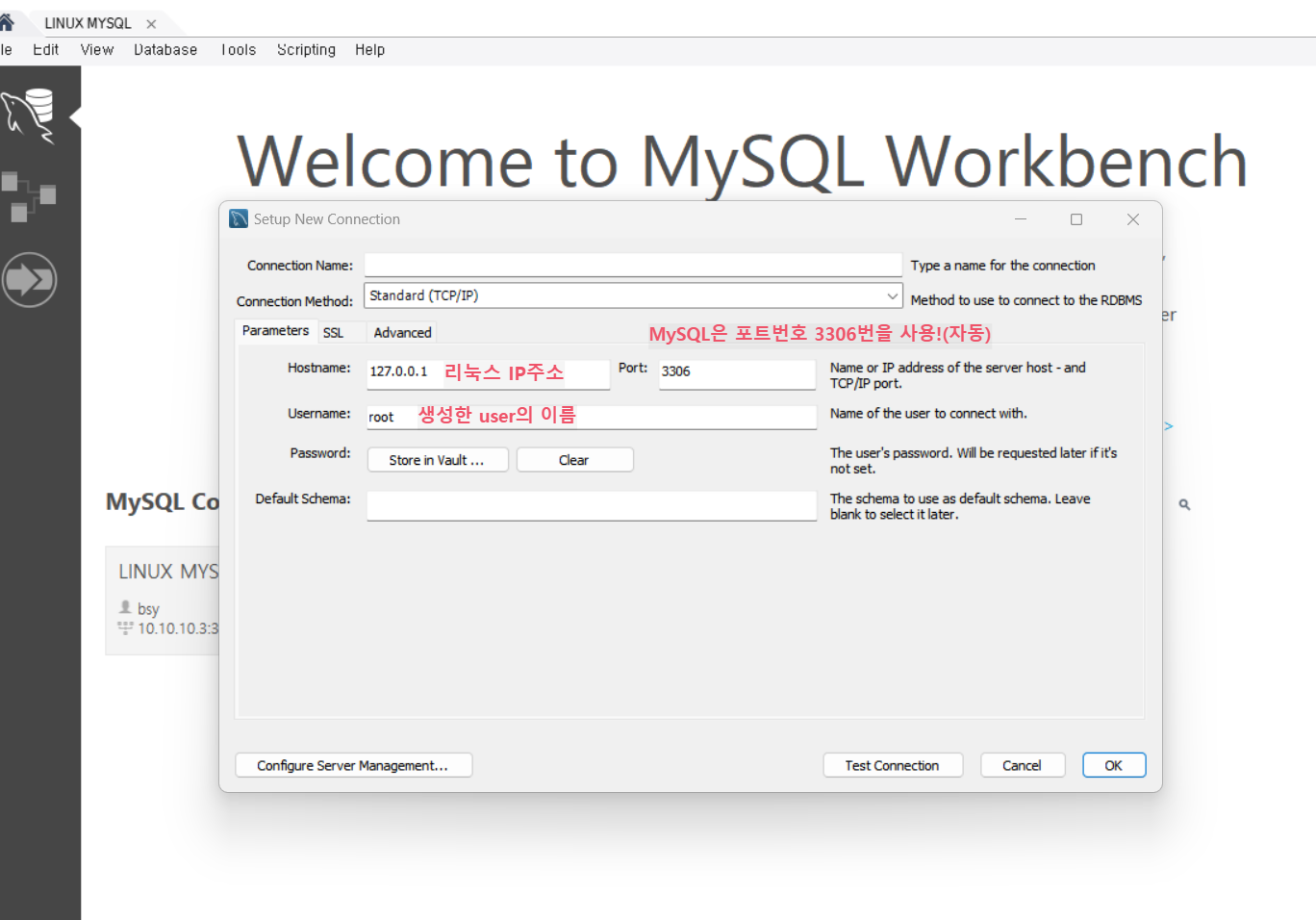Viewport: 1316px width, 920px height.
Task: Switch to the SSL tab
Action: (333, 333)
